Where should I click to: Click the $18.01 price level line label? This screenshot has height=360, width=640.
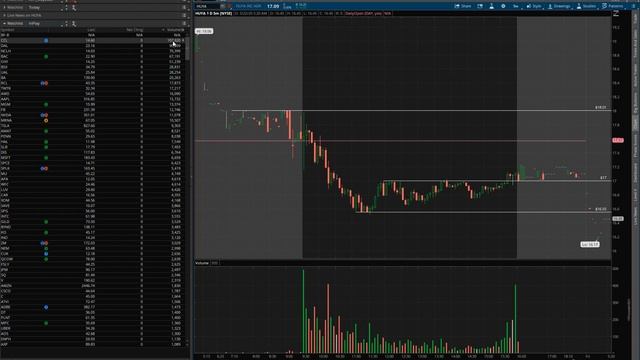pyautogui.click(x=600, y=107)
